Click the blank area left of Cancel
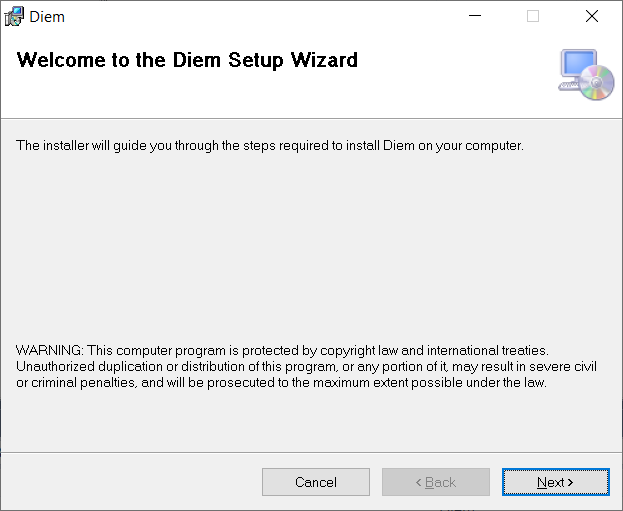This screenshot has width=623, height=511. (130, 482)
